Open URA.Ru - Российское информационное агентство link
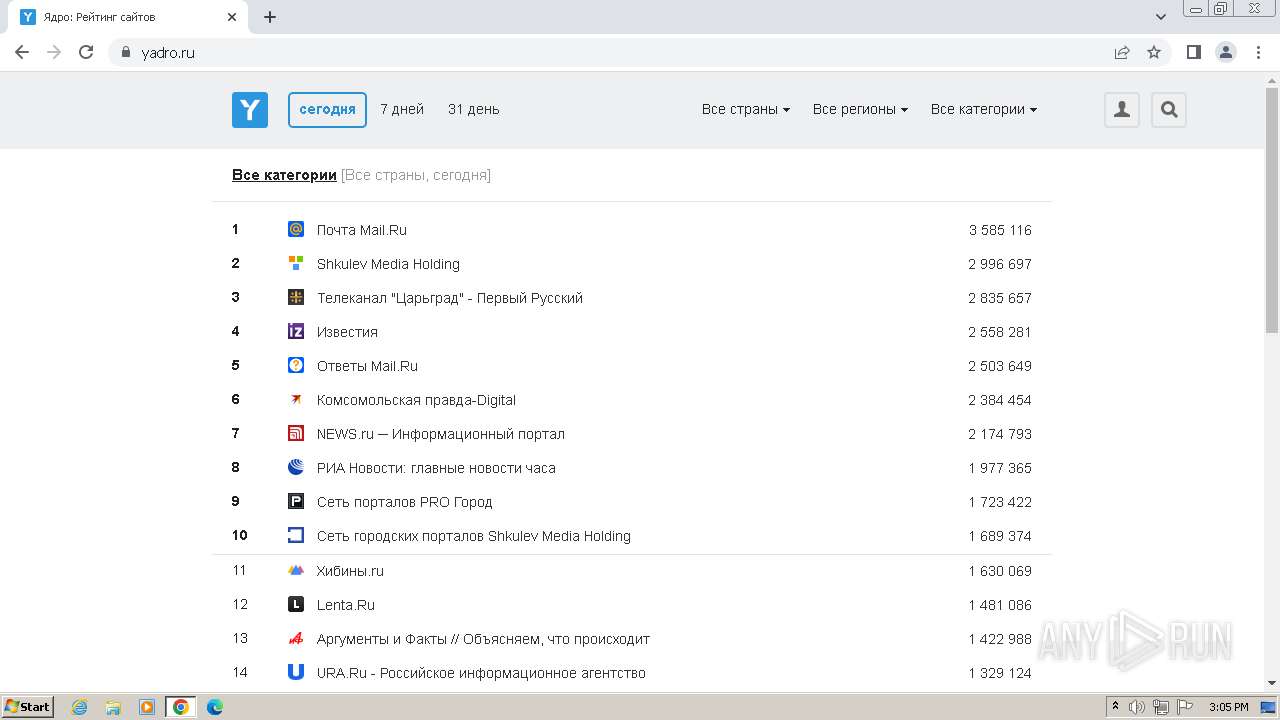The height and width of the screenshot is (720, 1280). tap(481, 673)
